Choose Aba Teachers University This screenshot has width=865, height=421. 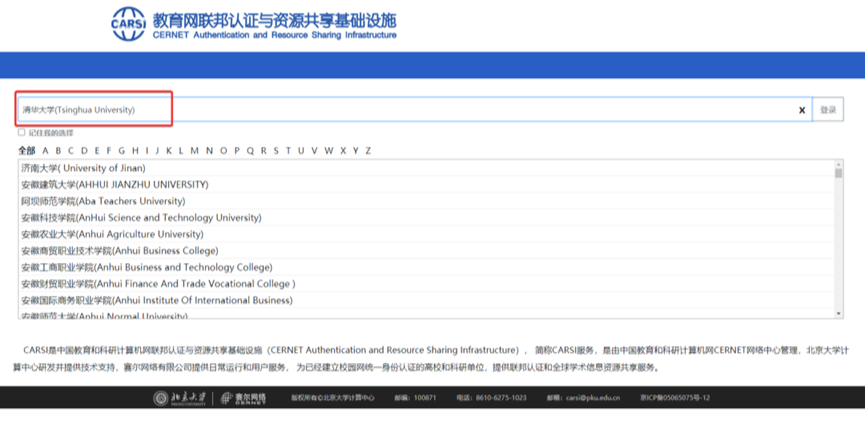(x=426, y=201)
